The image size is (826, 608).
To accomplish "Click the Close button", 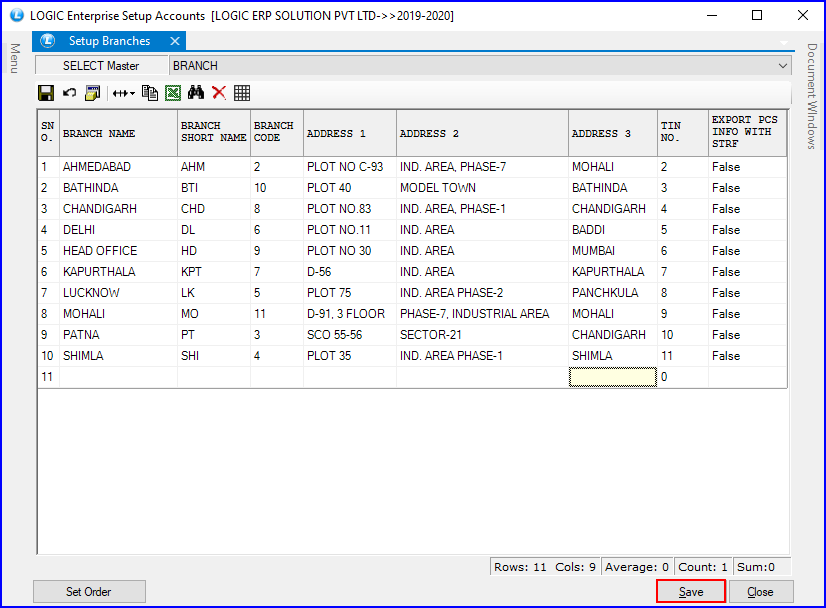I will (x=761, y=592).
